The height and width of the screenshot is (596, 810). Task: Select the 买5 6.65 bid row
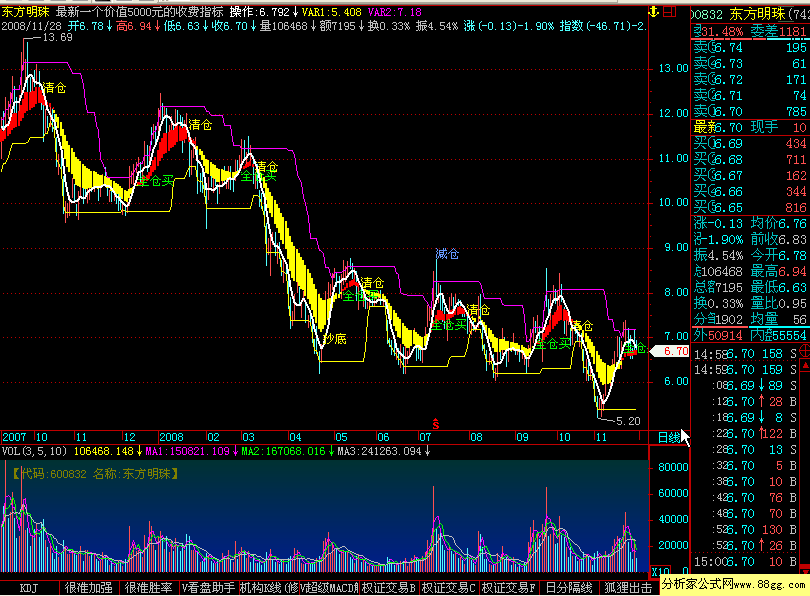pyautogui.click(x=750, y=208)
